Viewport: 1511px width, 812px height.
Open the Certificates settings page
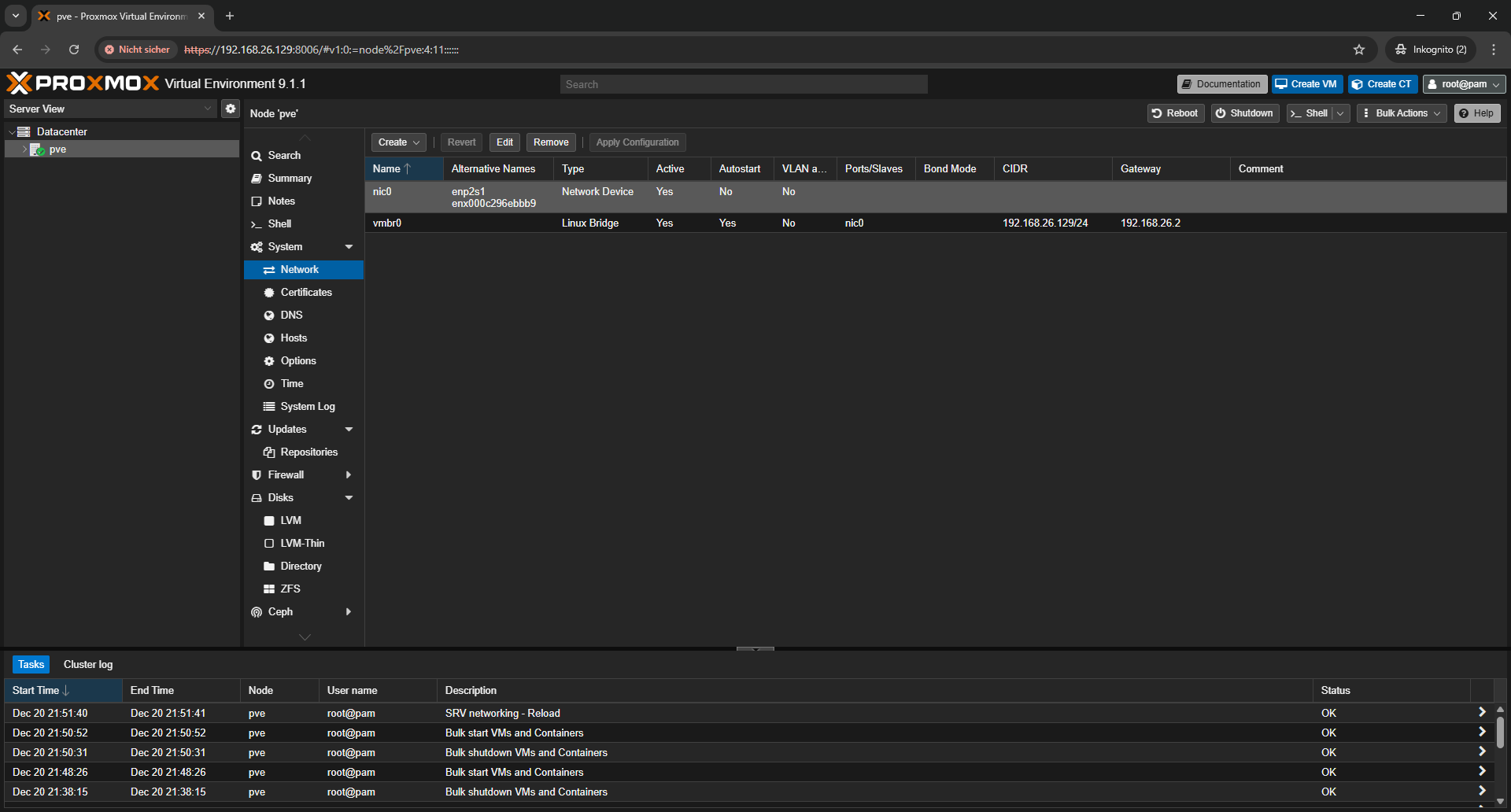[x=305, y=292]
